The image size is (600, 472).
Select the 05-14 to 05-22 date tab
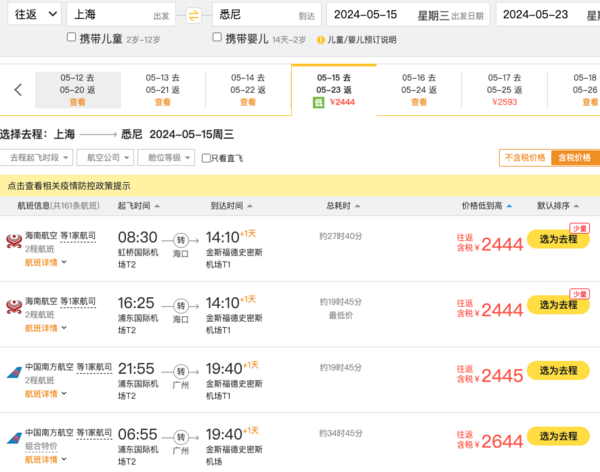(x=248, y=90)
